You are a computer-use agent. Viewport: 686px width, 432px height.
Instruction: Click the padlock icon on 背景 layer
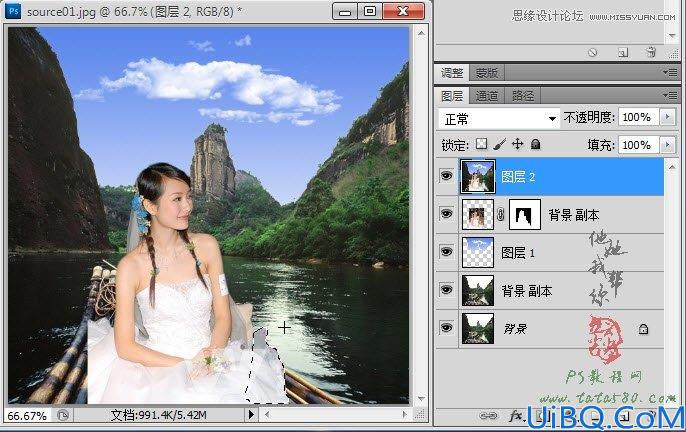click(x=643, y=329)
